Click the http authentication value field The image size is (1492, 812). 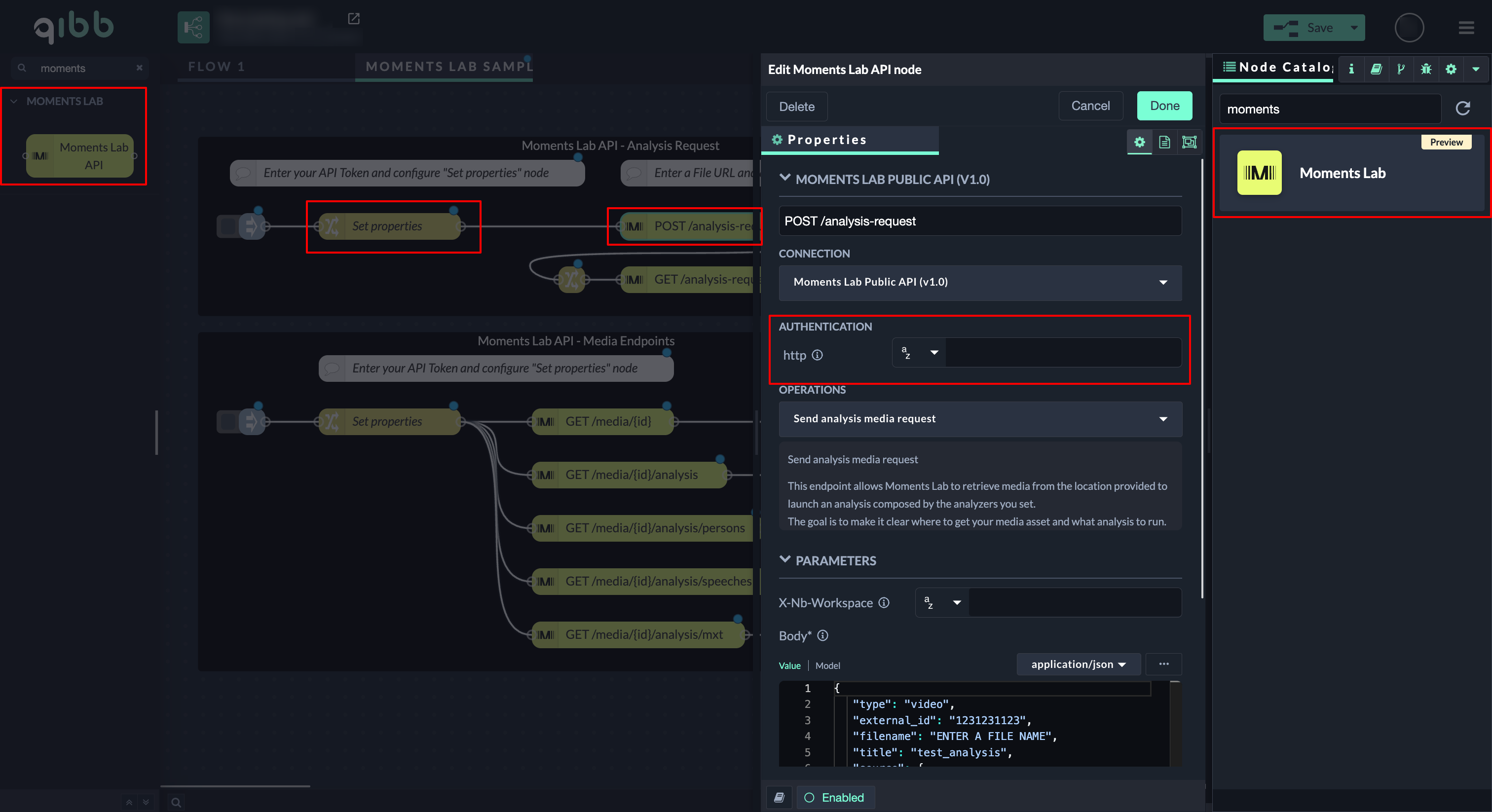click(1063, 353)
